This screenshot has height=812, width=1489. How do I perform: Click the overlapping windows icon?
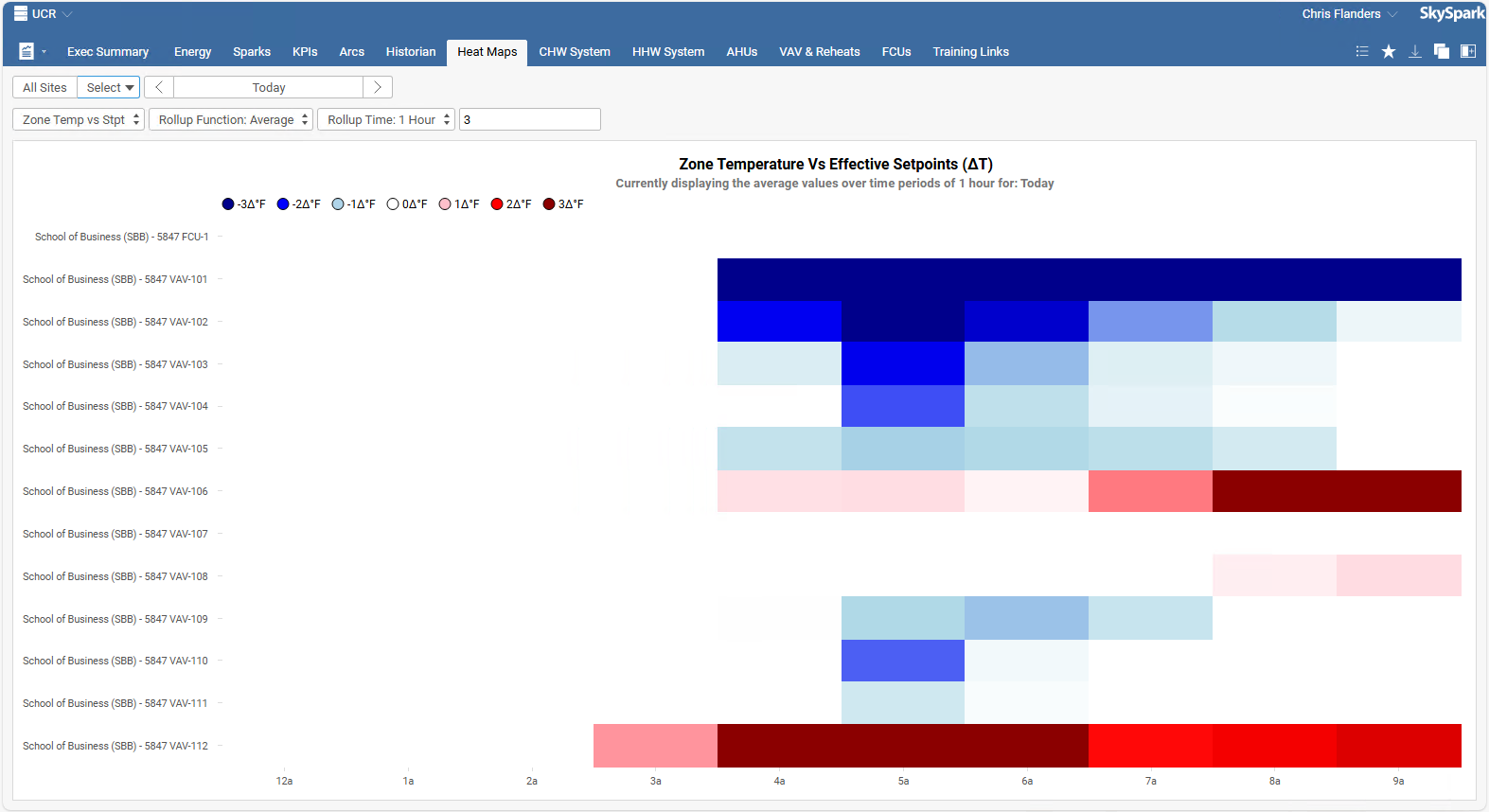(x=1441, y=51)
